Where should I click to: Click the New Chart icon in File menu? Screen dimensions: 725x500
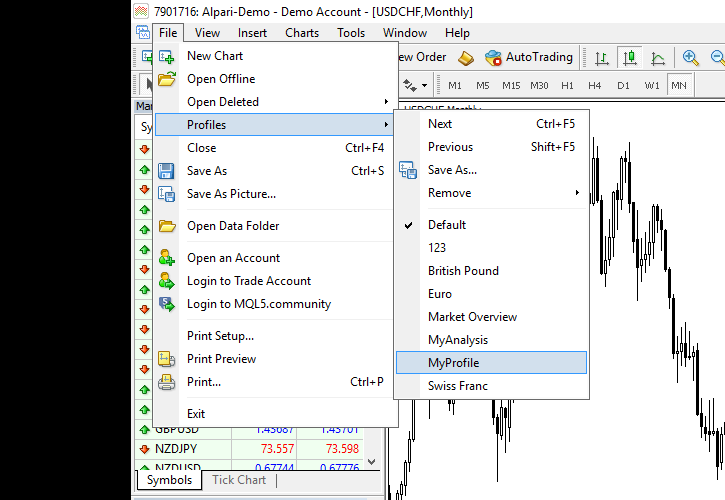pos(166,56)
